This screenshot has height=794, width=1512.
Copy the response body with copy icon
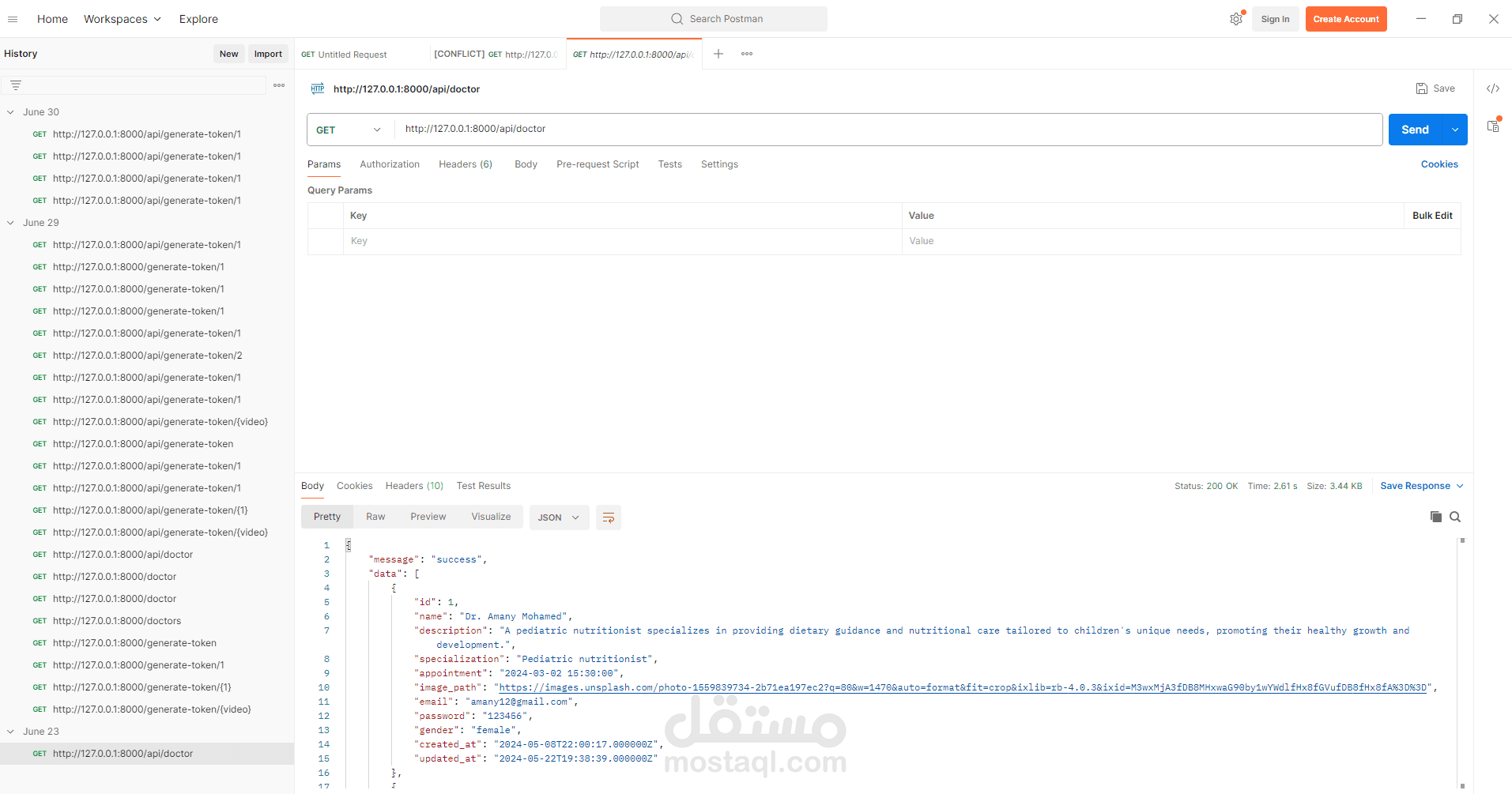pyautogui.click(x=1435, y=517)
